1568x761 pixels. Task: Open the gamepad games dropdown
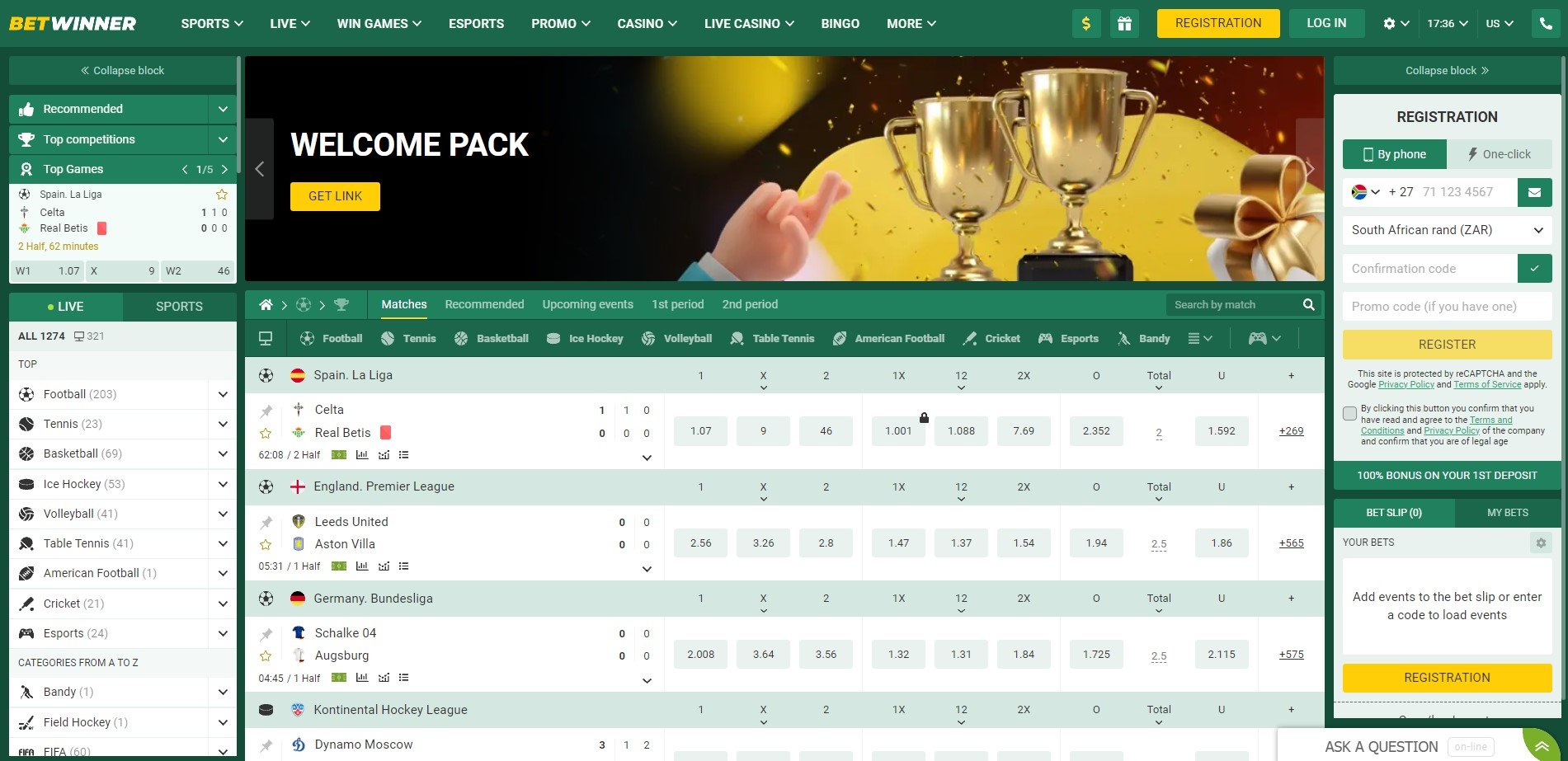coord(1264,339)
